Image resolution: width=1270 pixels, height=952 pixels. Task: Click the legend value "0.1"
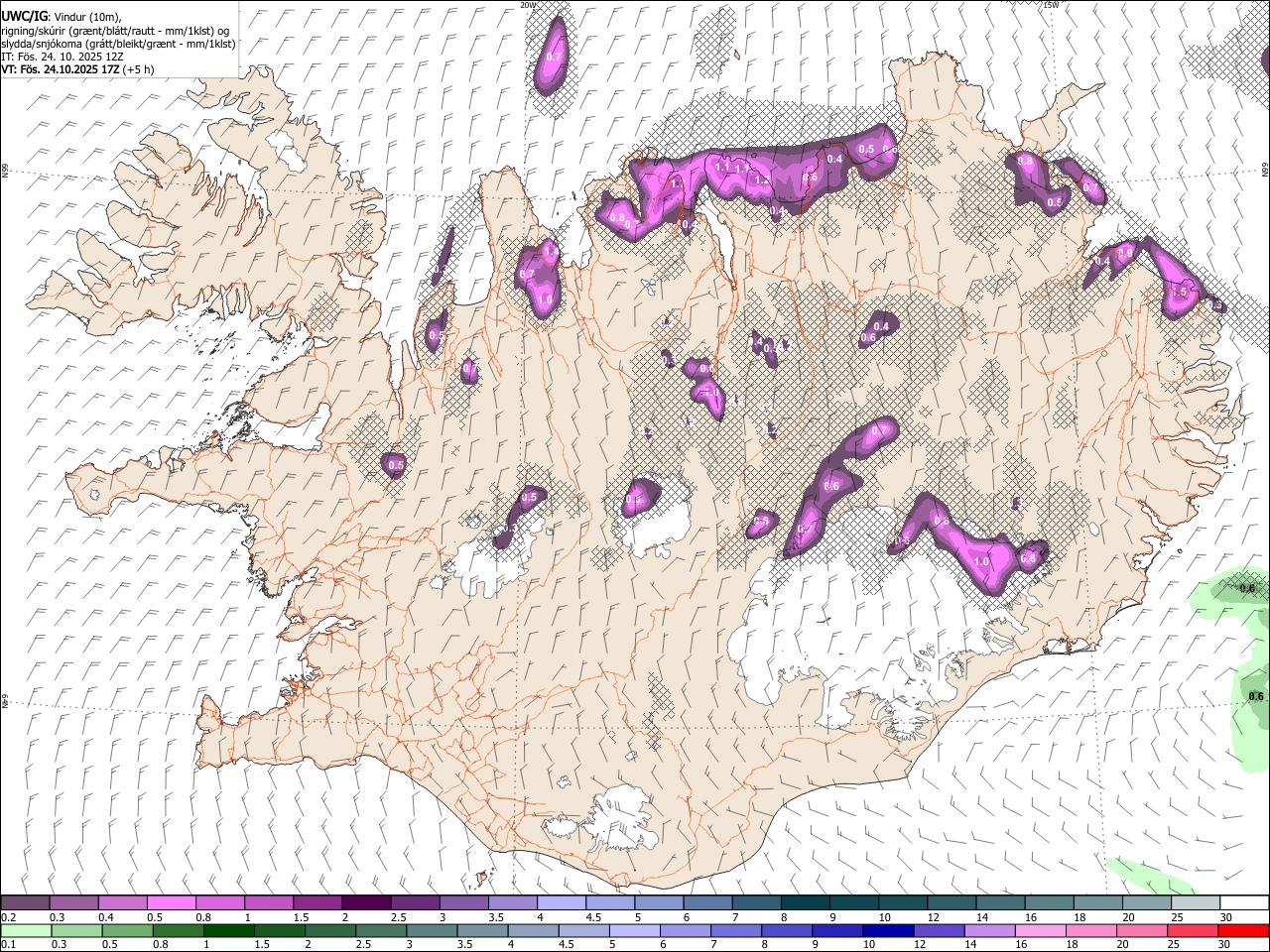(x=9, y=945)
